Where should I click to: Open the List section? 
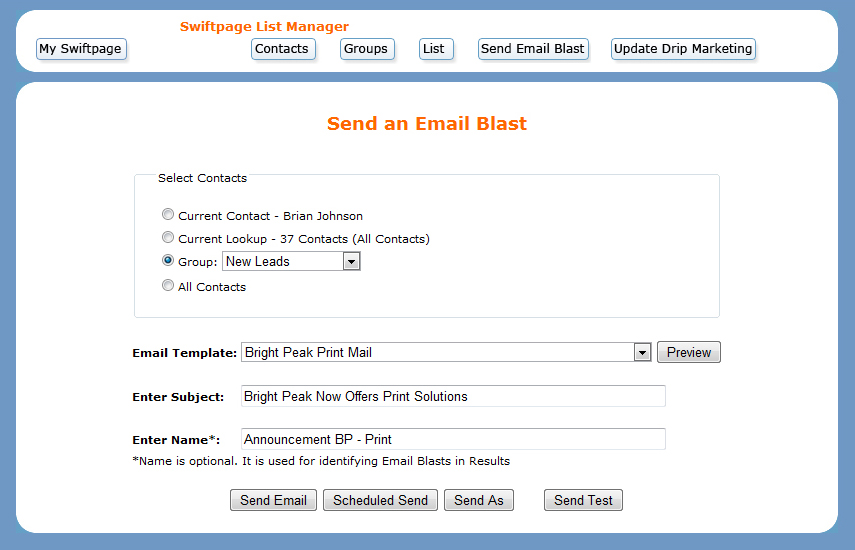click(x=436, y=49)
